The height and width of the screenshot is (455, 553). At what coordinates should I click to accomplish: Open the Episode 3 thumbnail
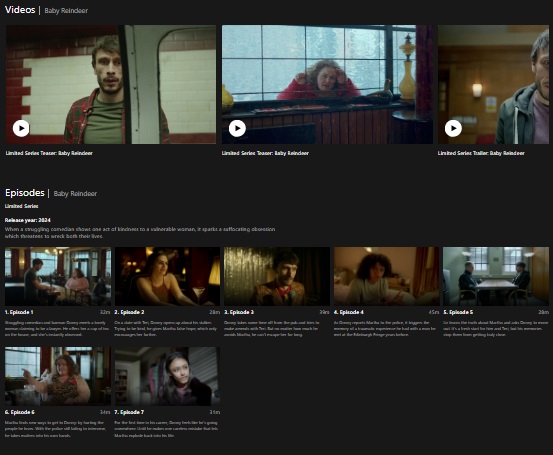pyautogui.click(x=277, y=276)
